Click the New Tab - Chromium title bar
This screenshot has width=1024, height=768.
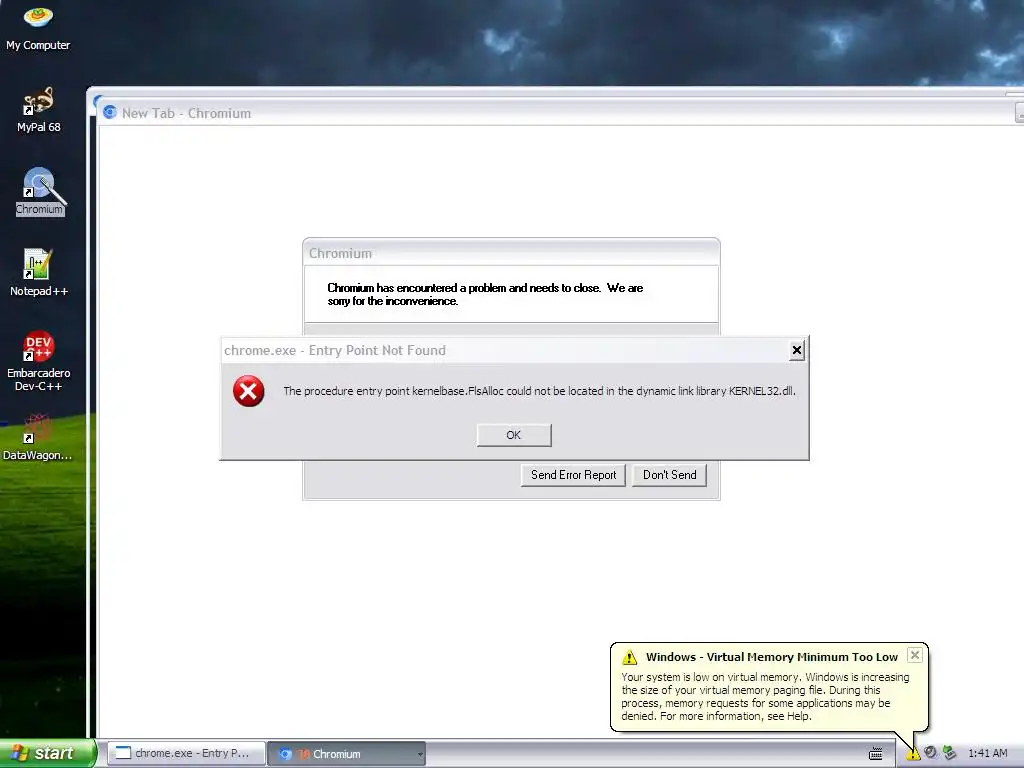tap(558, 112)
